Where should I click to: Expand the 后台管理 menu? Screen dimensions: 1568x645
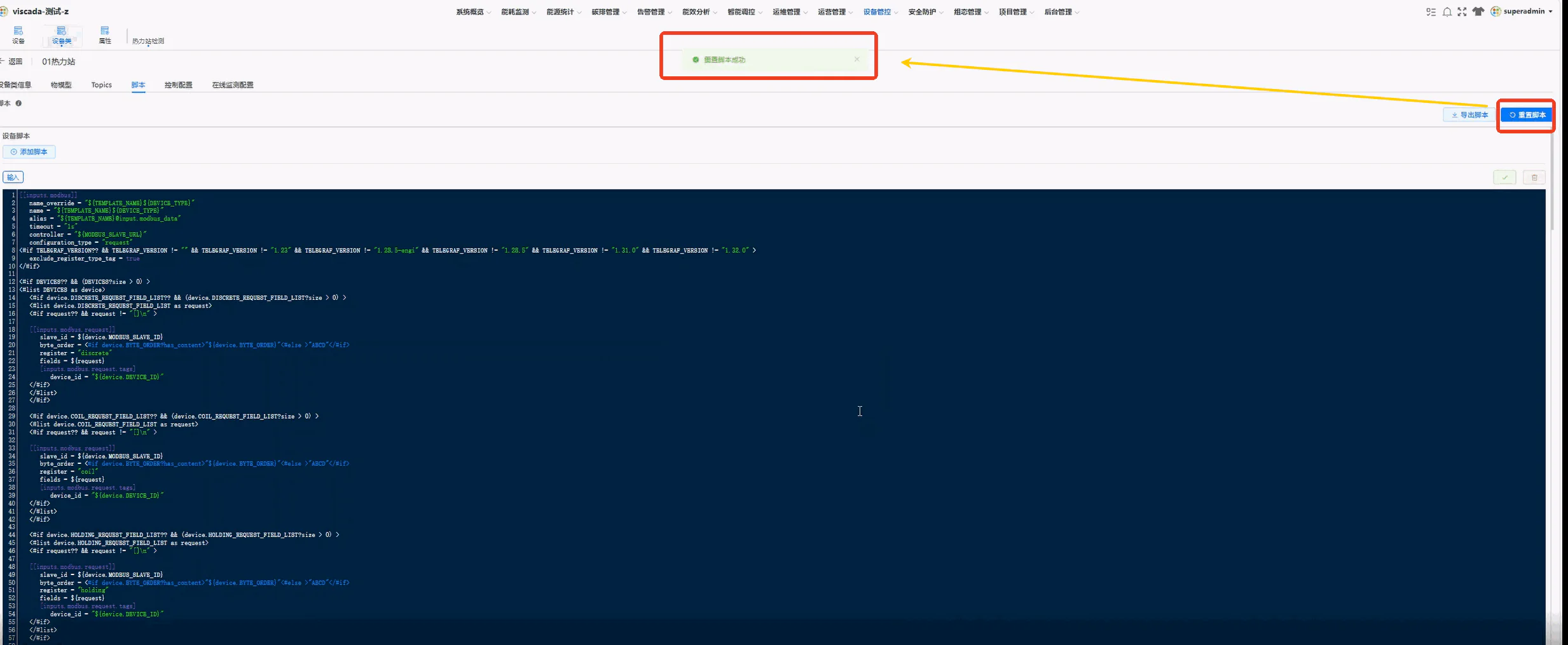[1062, 11]
